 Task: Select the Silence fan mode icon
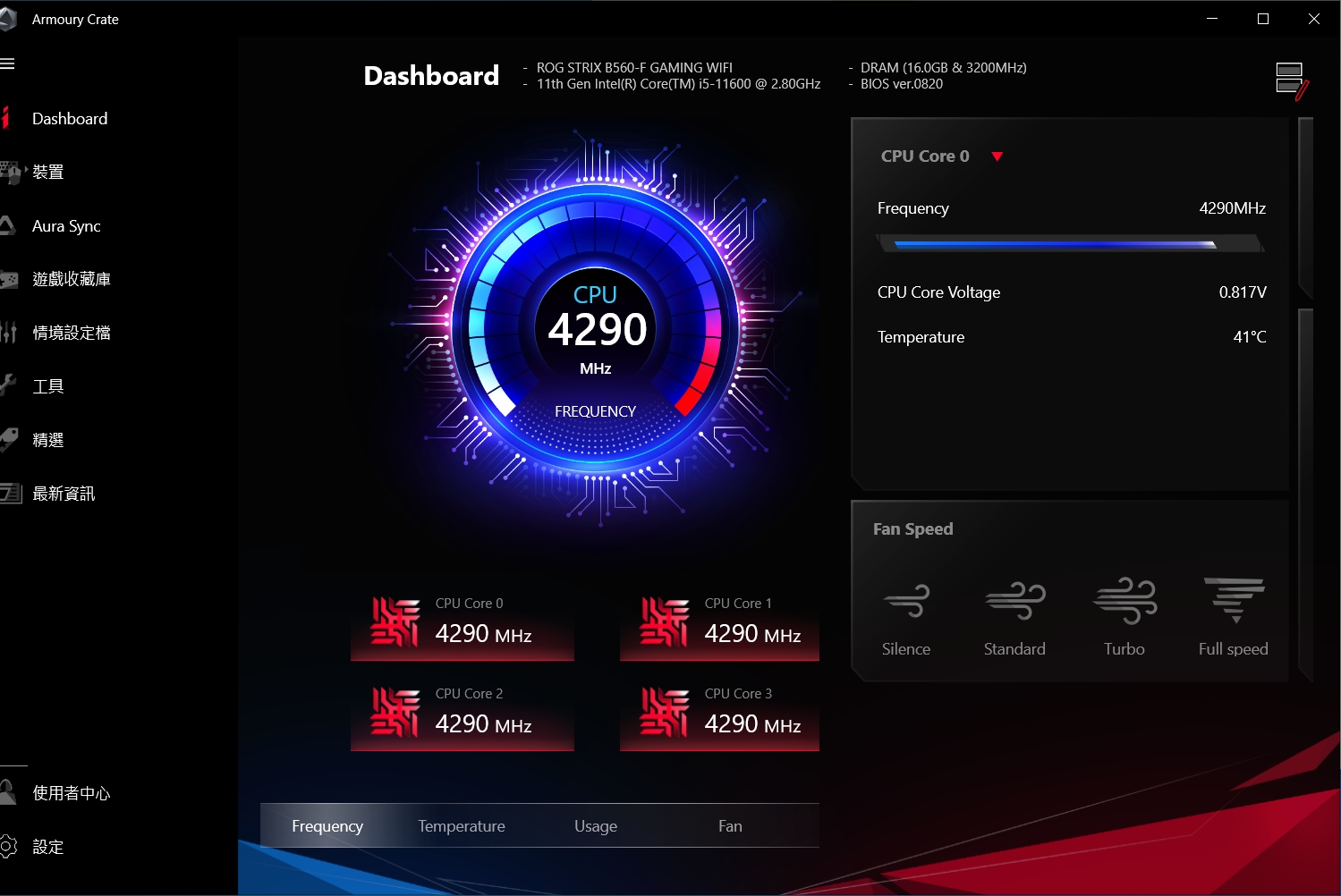(906, 601)
